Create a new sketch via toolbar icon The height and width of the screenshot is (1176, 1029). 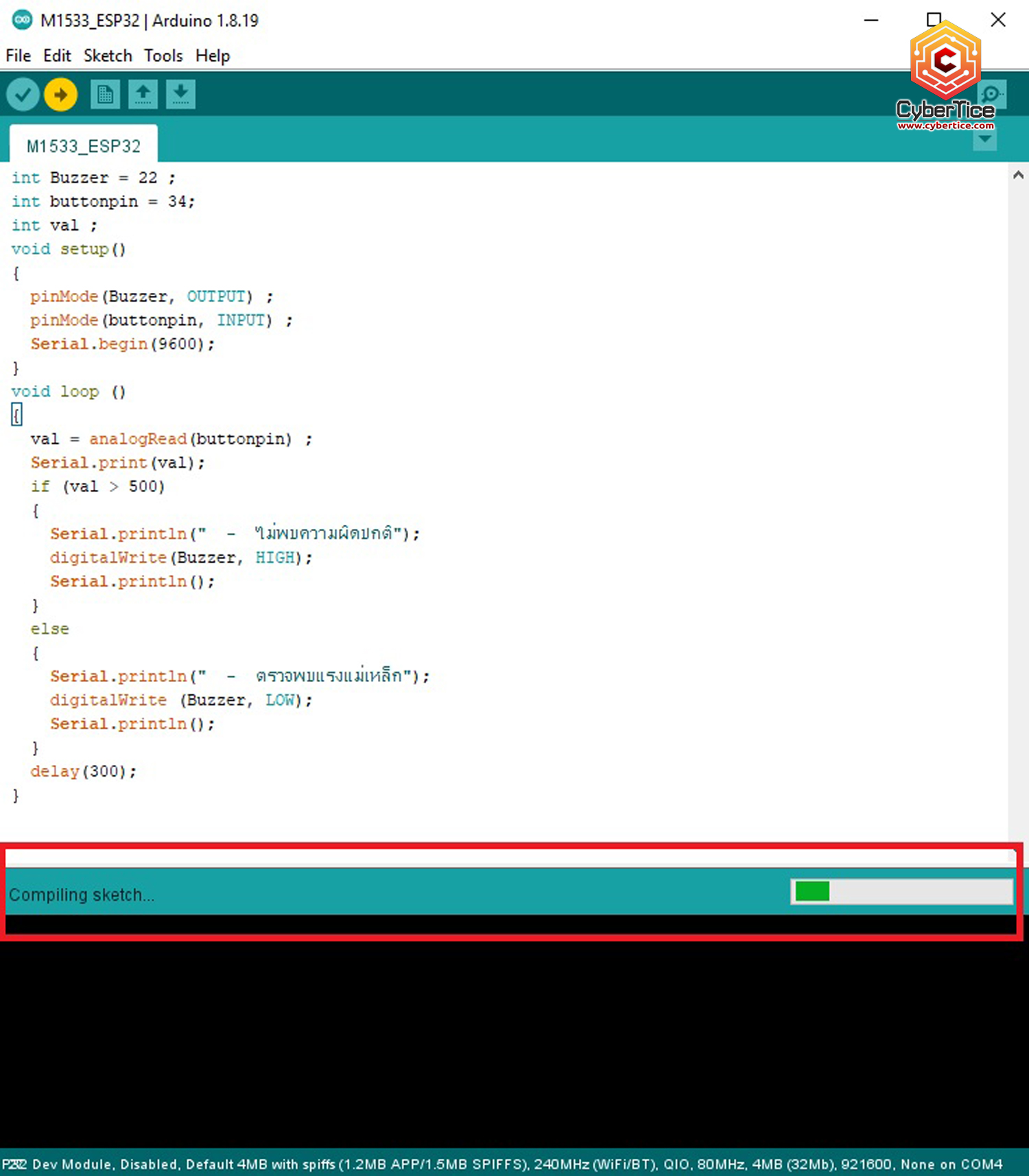pos(105,95)
